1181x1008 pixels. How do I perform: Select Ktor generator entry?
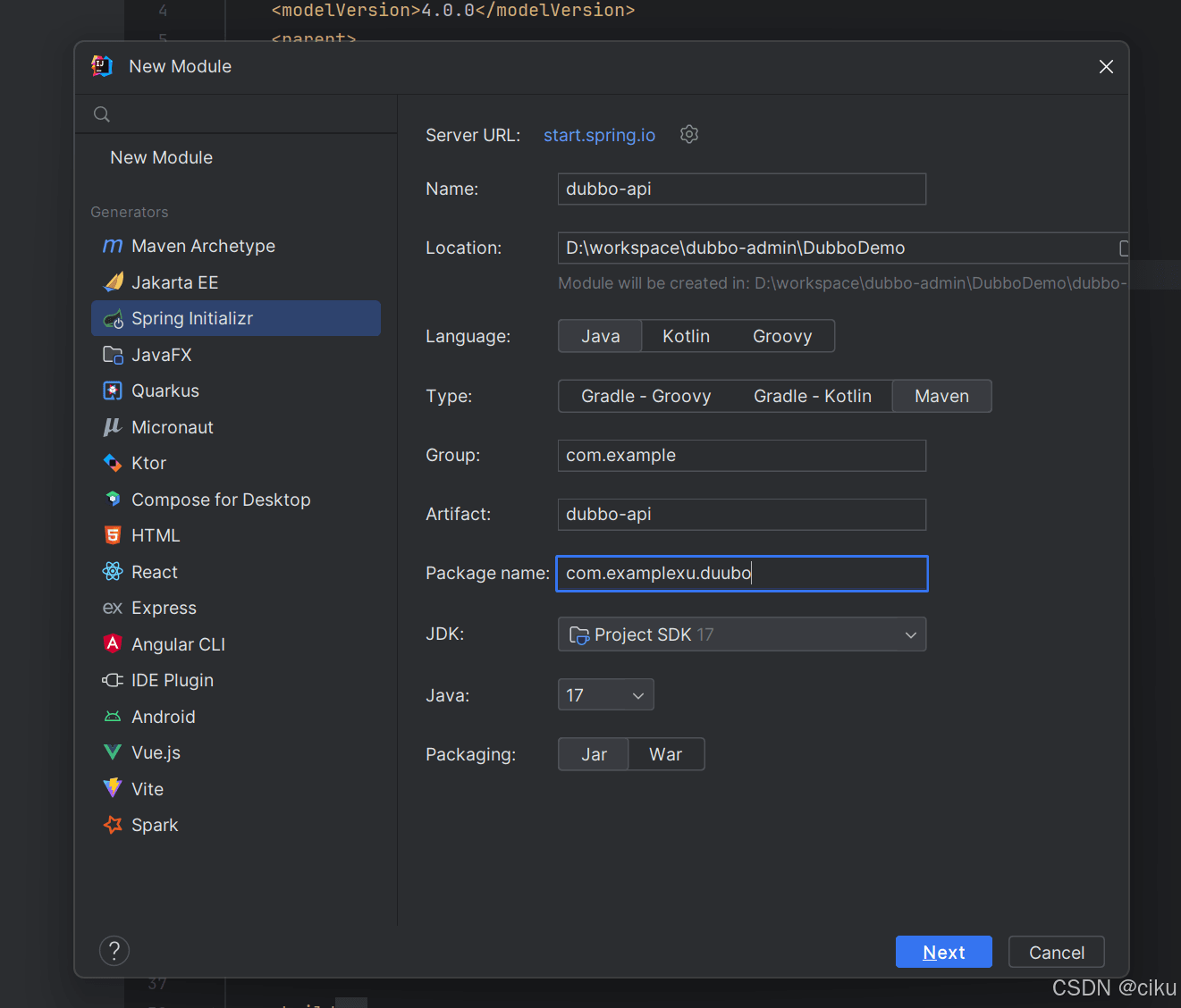[x=236, y=463]
